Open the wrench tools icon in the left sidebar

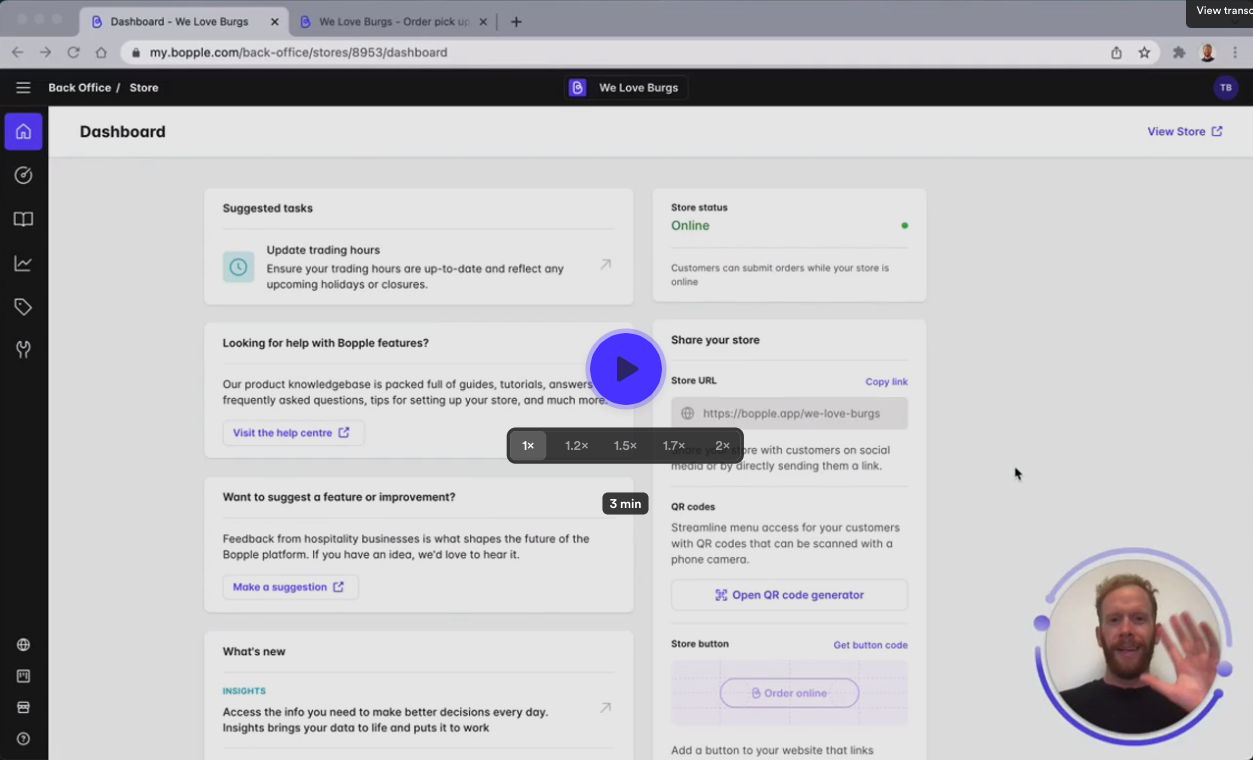[23, 350]
